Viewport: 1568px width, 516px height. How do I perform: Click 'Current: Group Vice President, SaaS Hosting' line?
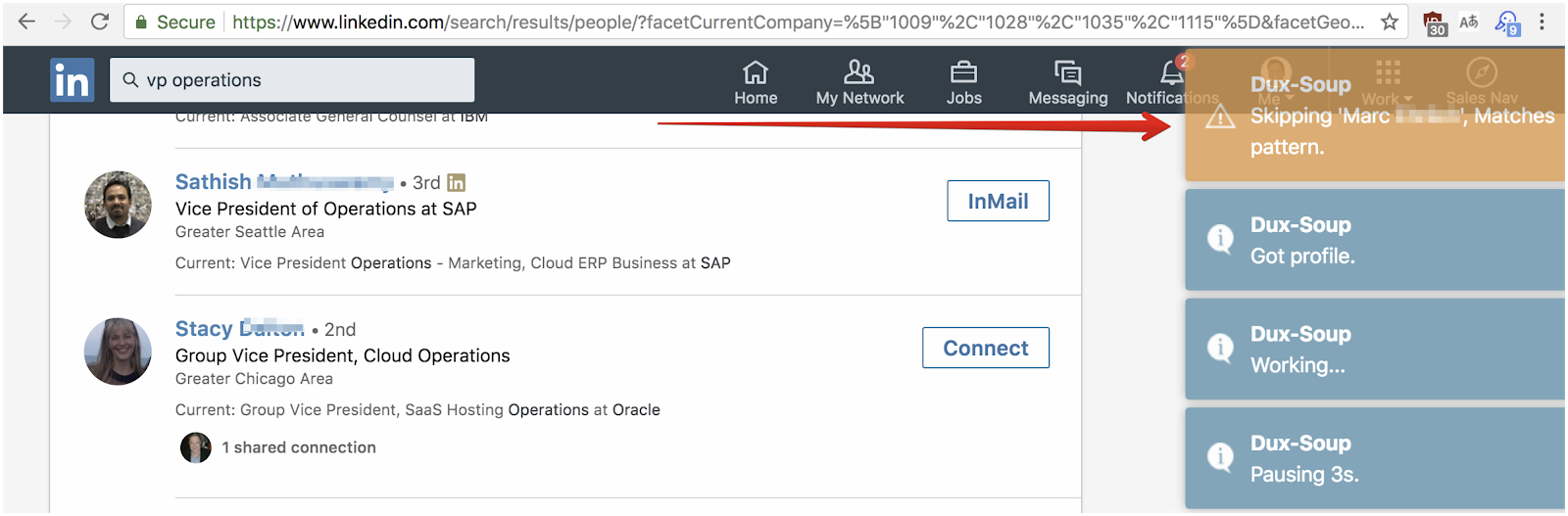point(417,410)
